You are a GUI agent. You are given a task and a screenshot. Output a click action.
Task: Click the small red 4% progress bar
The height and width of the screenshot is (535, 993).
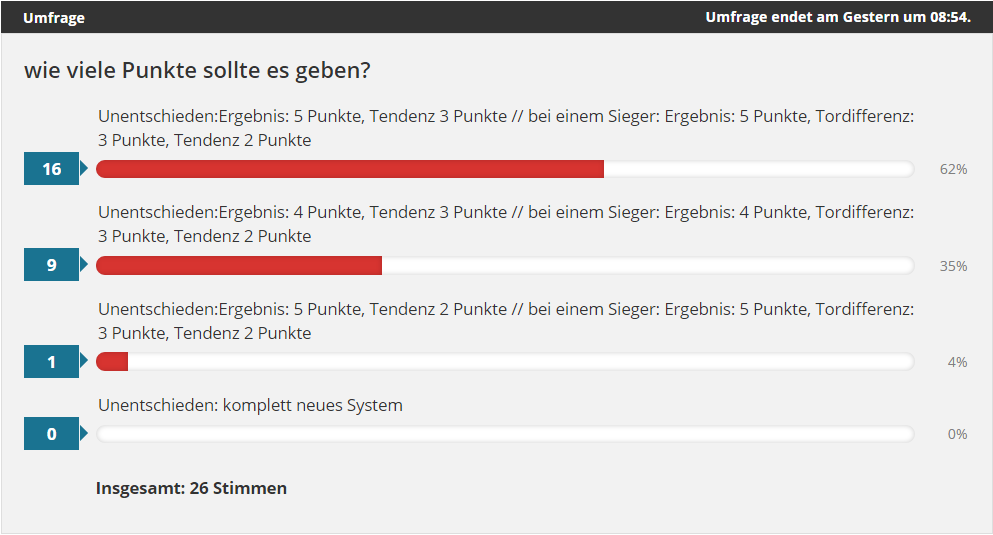pos(112,362)
